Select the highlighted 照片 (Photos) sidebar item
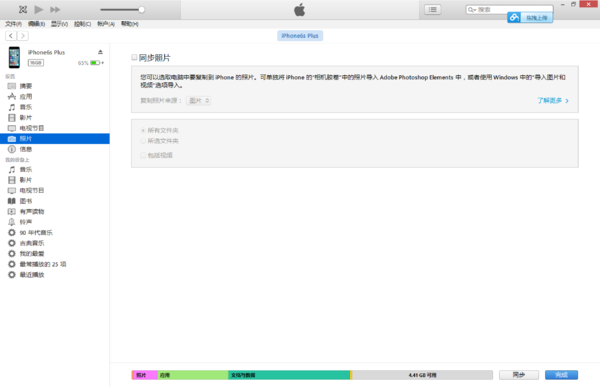 coord(55,139)
